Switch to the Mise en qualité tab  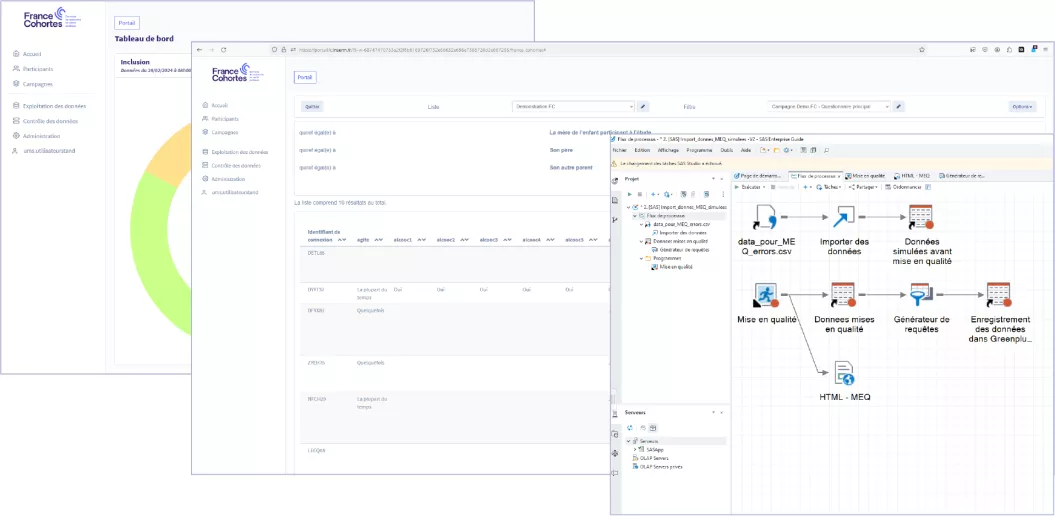(865, 176)
